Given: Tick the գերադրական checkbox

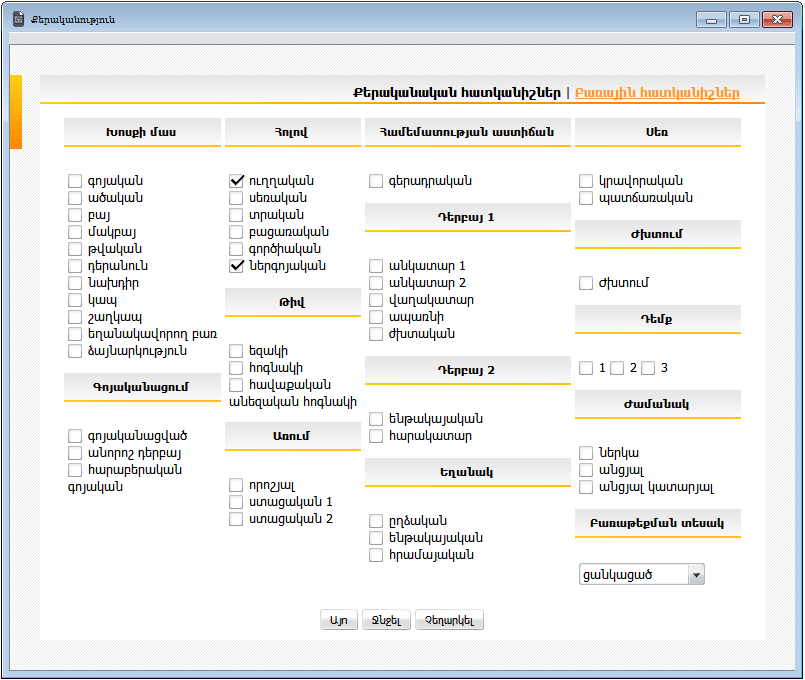Looking at the screenshot, I should pos(376,181).
